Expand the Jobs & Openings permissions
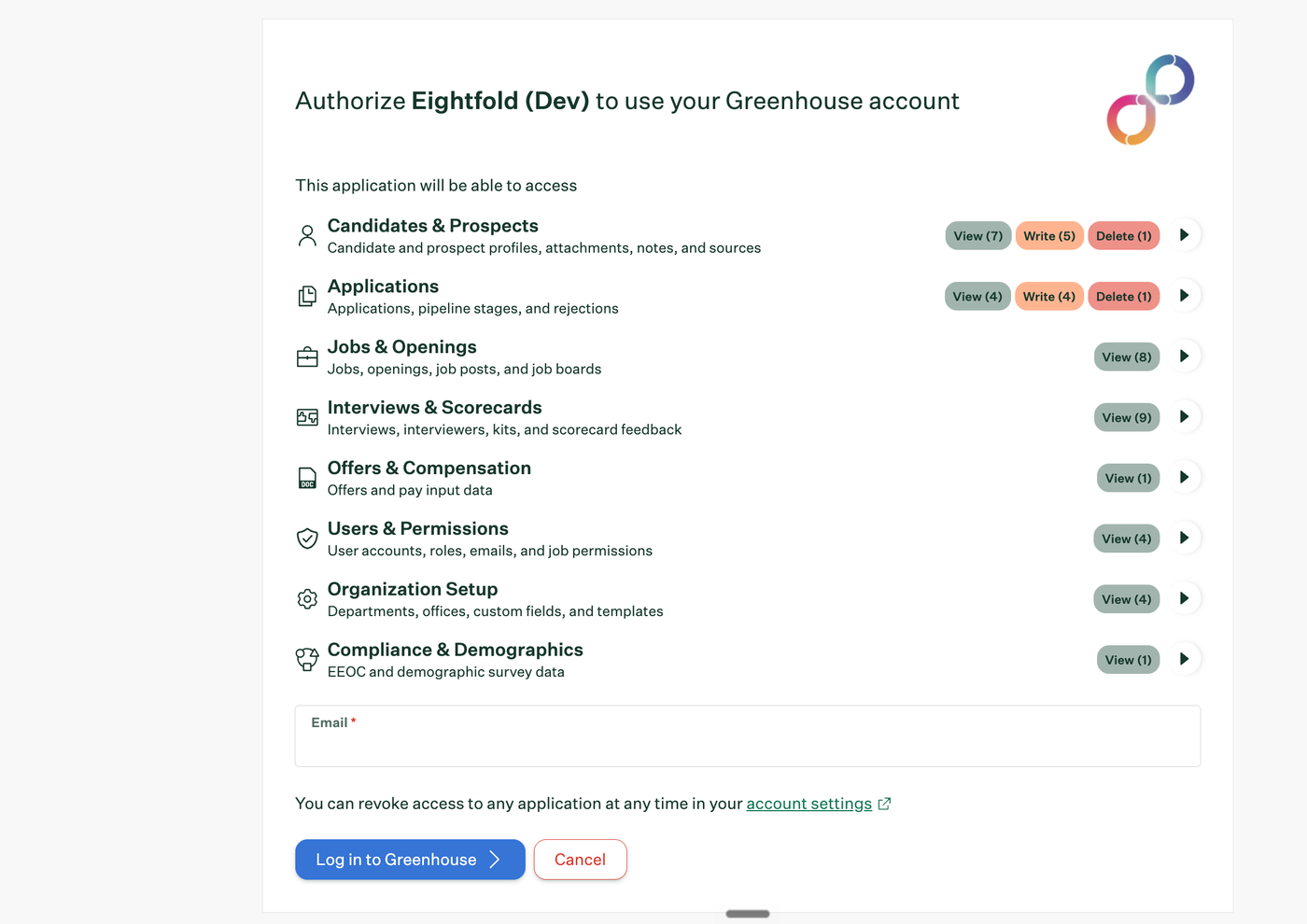The height and width of the screenshot is (924, 1307). coord(1184,357)
